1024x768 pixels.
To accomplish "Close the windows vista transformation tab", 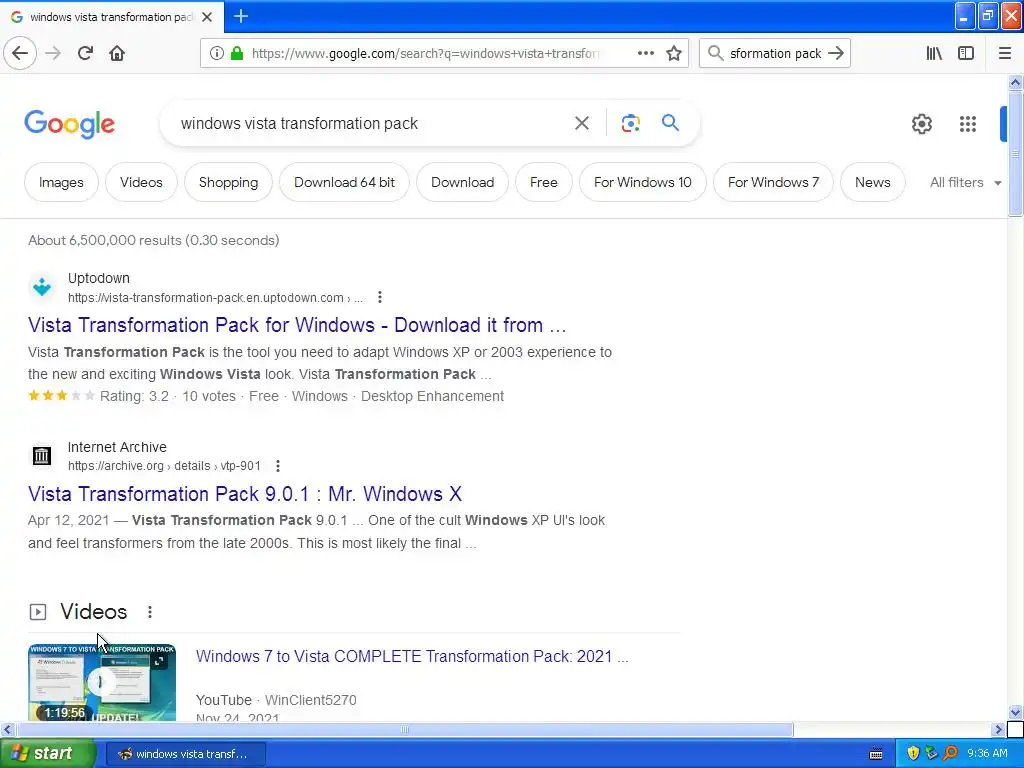I will pos(207,17).
